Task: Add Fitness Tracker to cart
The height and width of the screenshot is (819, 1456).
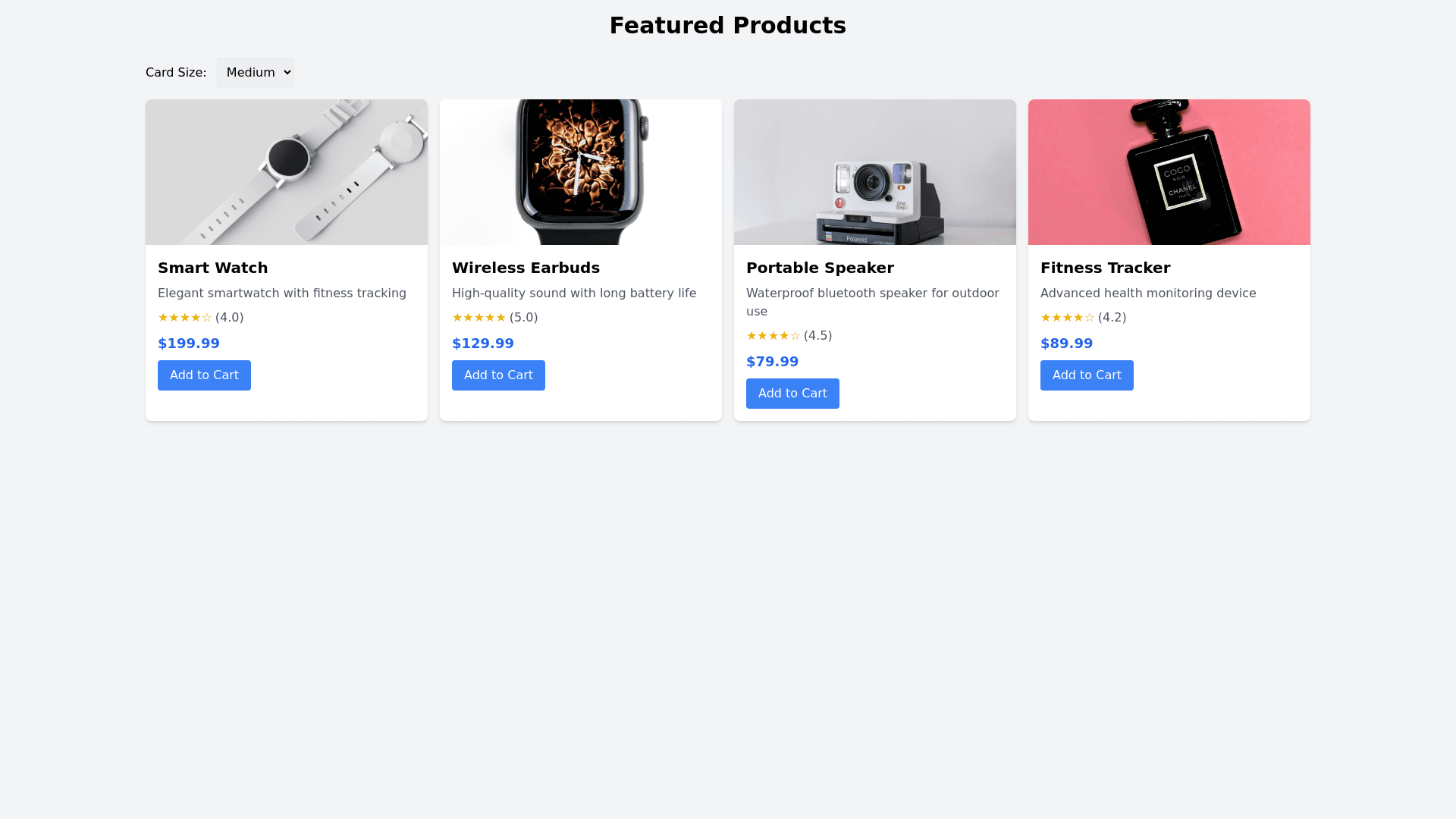Action: point(1087,375)
